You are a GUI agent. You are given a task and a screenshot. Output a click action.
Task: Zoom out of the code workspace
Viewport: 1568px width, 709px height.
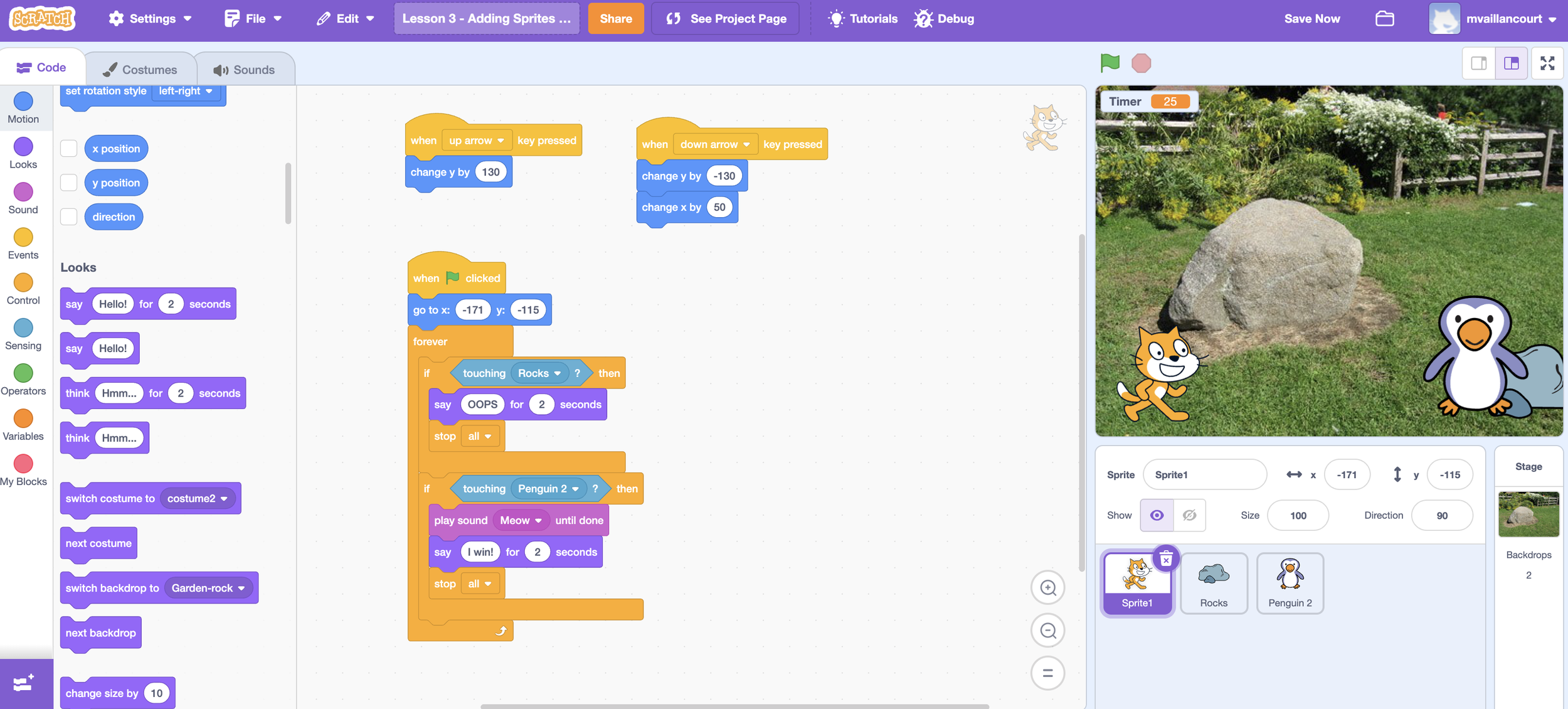click(x=1047, y=631)
